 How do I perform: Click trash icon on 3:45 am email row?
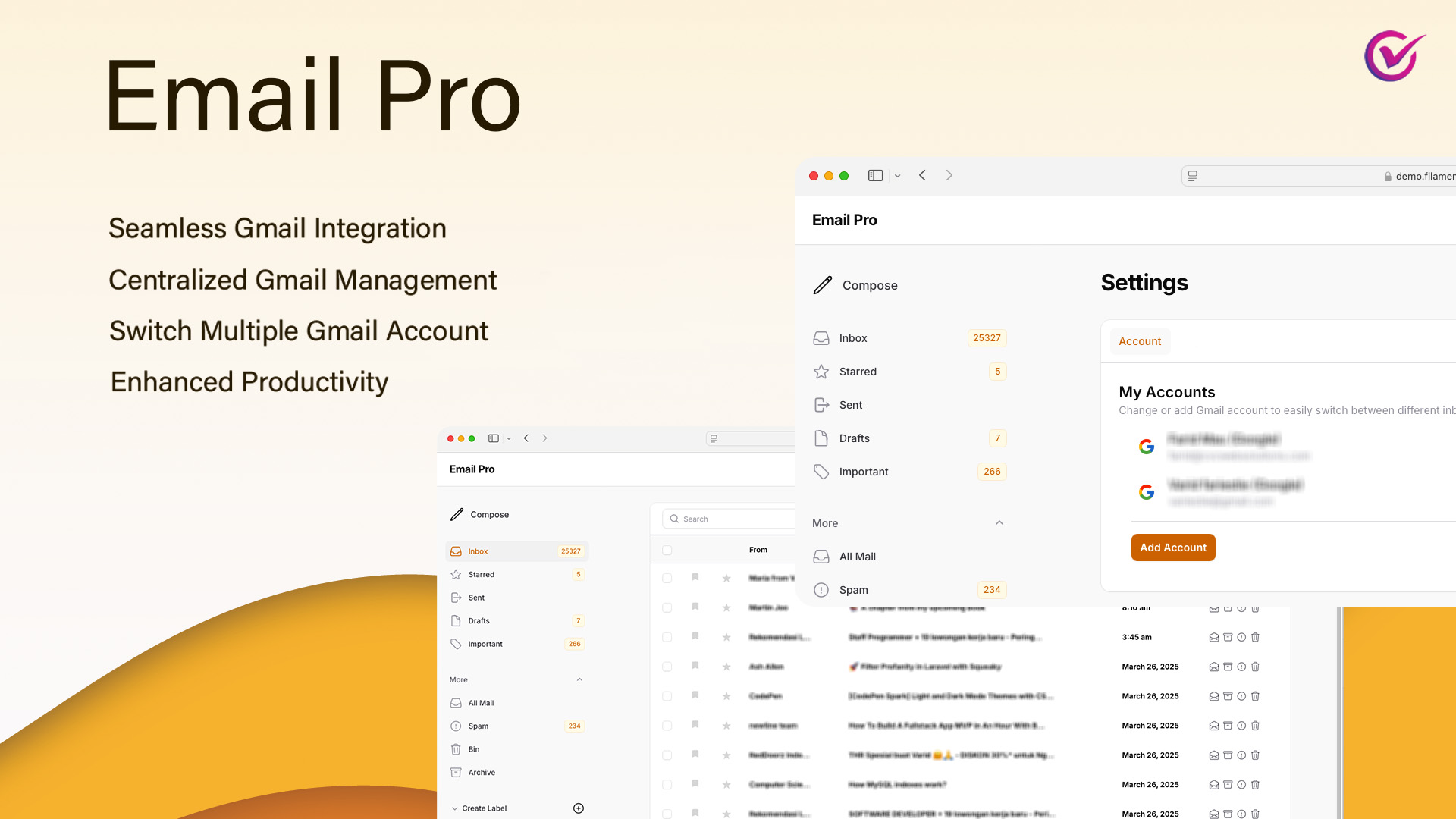pyautogui.click(x=1255, y=638)
